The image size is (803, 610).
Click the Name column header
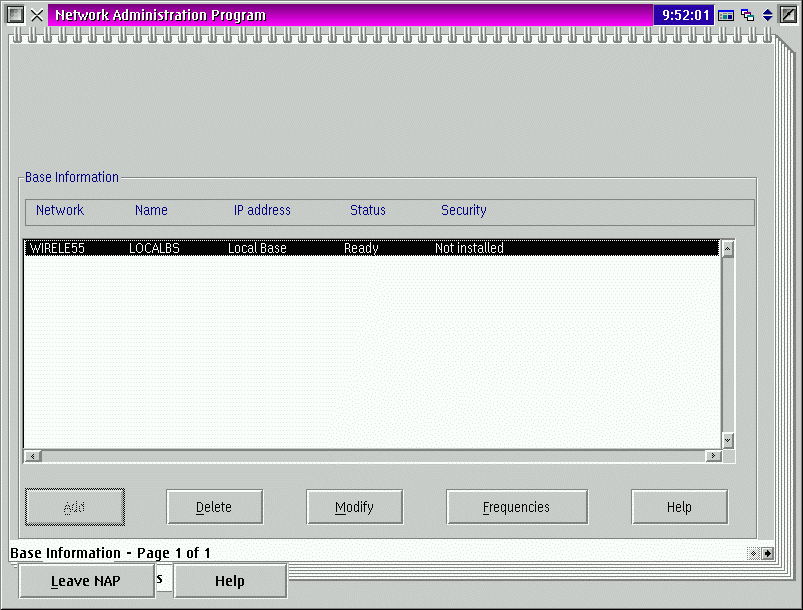coord(152,210)
